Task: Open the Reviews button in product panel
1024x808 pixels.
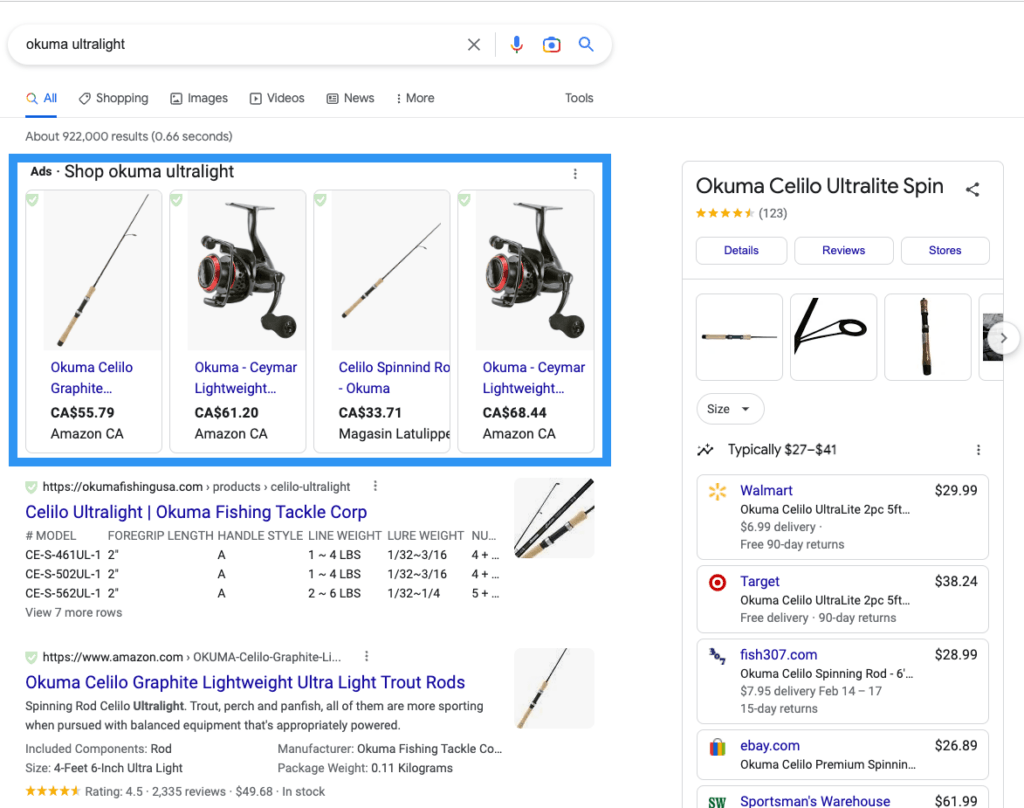Action: 844,250
